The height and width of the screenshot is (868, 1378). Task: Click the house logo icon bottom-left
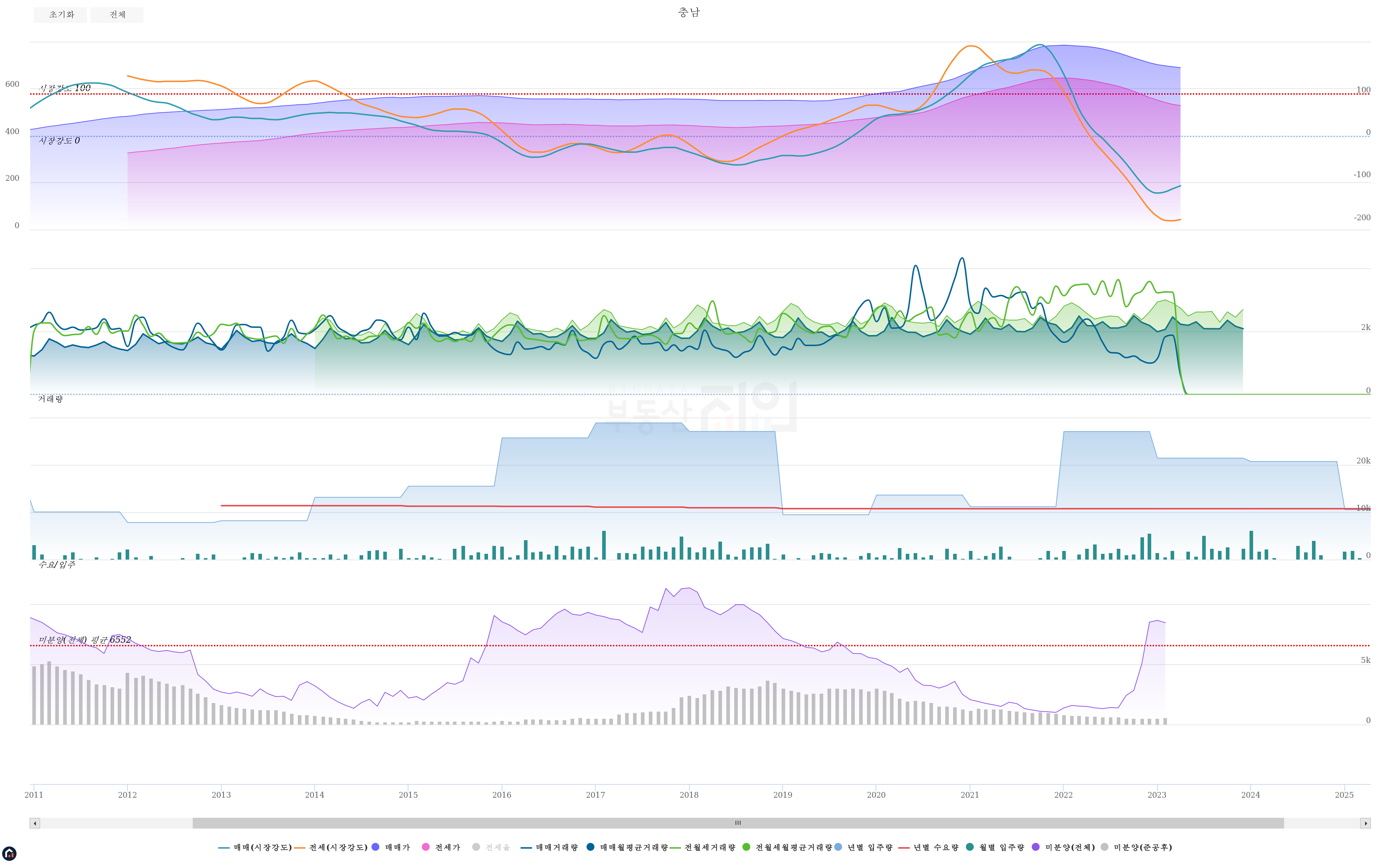pos(9,854)
